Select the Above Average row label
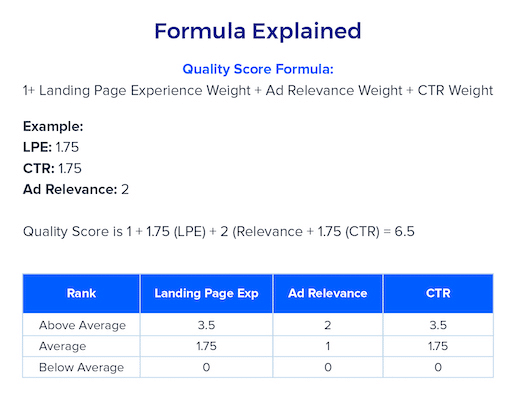This screenshot has height=400, width=518. click(82, 325)
